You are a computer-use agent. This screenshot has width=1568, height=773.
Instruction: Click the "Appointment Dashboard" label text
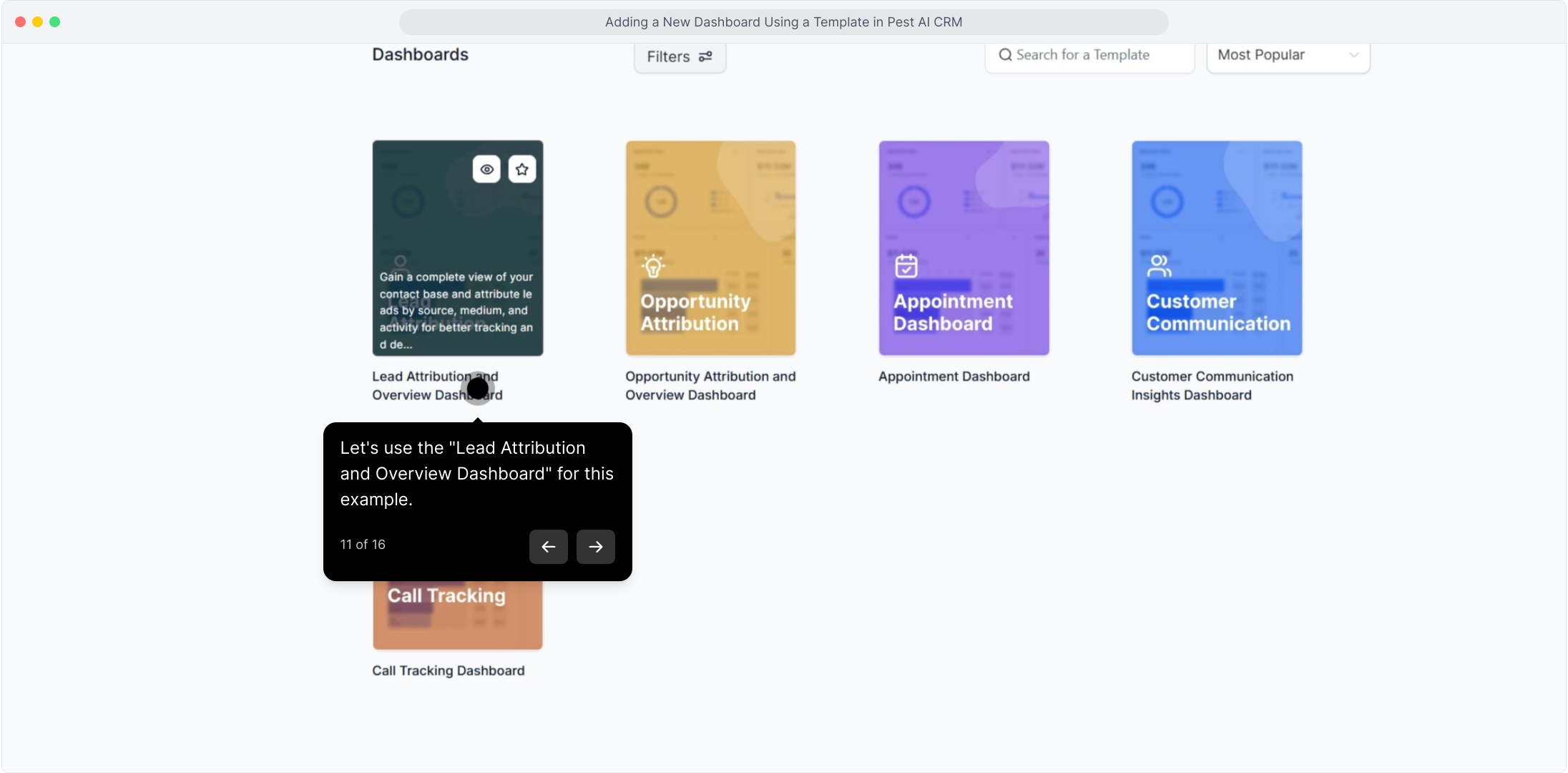tap(954, 376)
